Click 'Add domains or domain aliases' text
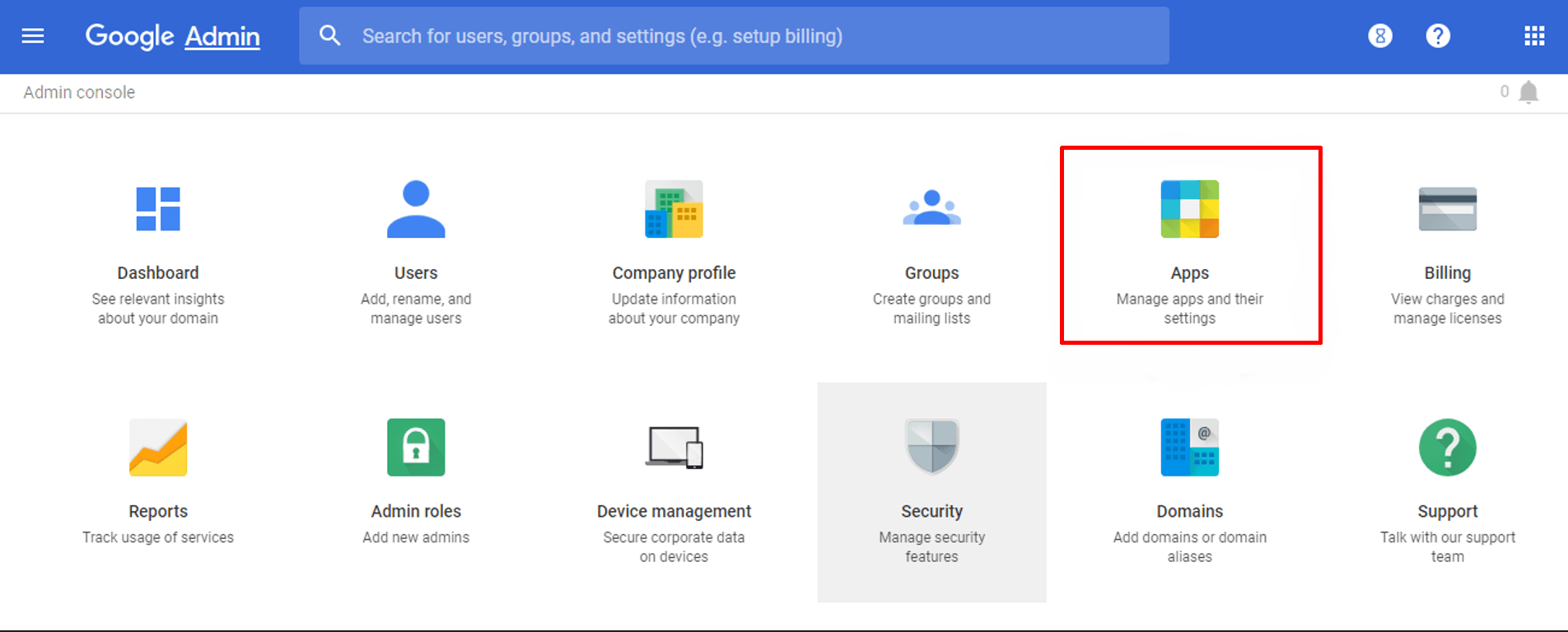Screen dimensions: 1568x632 coord(1190,547)
